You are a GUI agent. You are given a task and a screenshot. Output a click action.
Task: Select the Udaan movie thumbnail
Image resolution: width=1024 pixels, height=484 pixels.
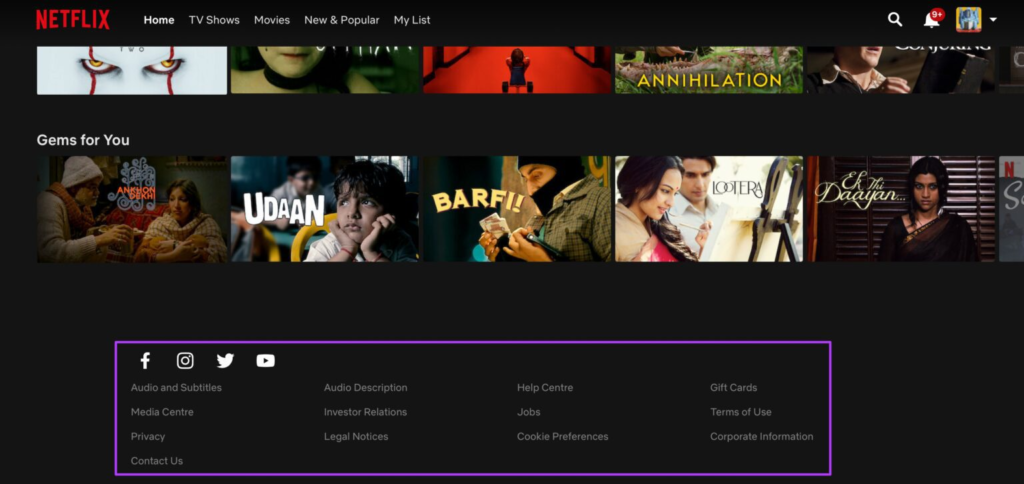(x=324, y=209)
